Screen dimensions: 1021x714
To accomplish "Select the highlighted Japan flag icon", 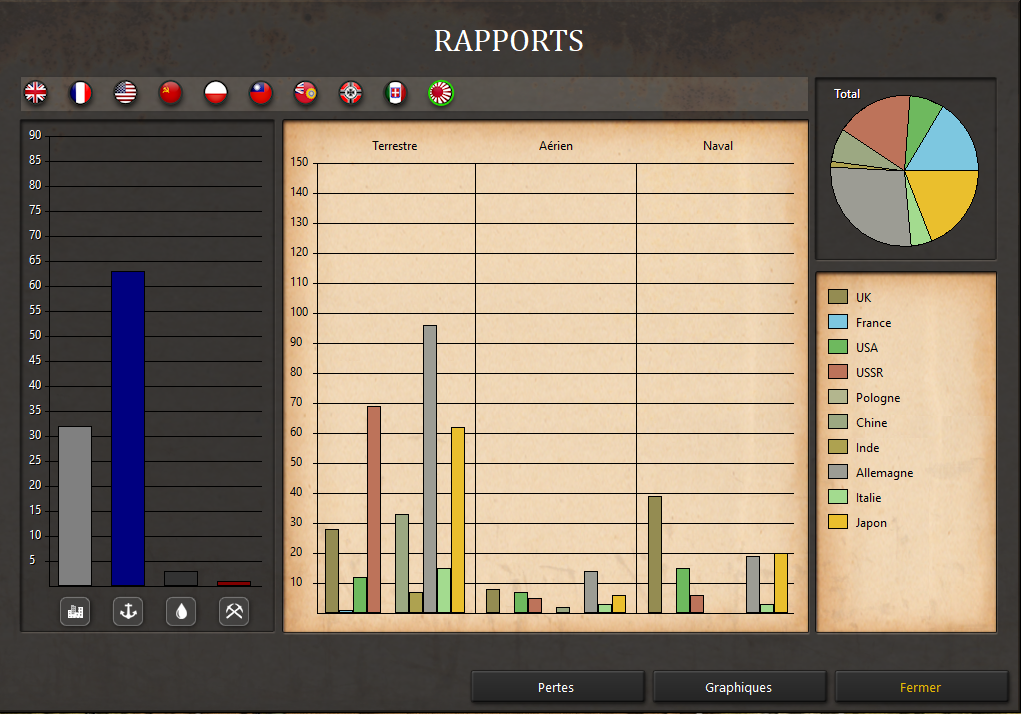I will coord(441,92).
